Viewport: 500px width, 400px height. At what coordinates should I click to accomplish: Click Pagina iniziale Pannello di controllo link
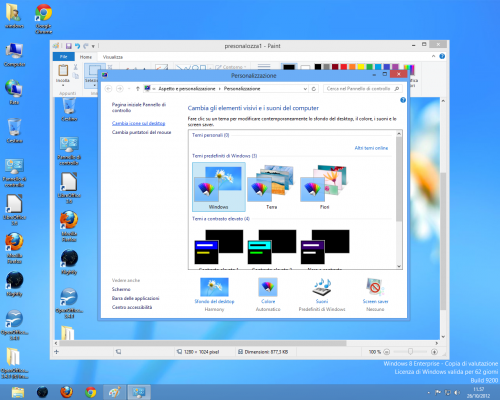(139, 107)
